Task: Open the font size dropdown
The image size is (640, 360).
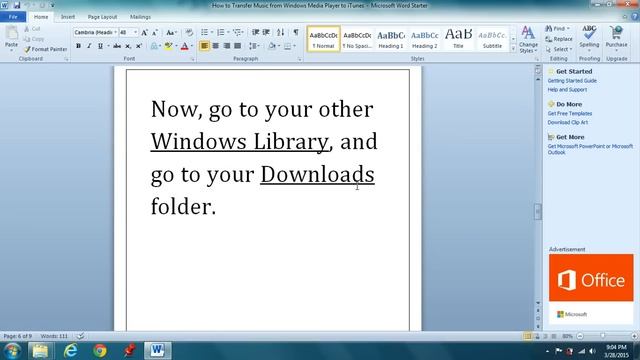Action: tap(136, 32)
